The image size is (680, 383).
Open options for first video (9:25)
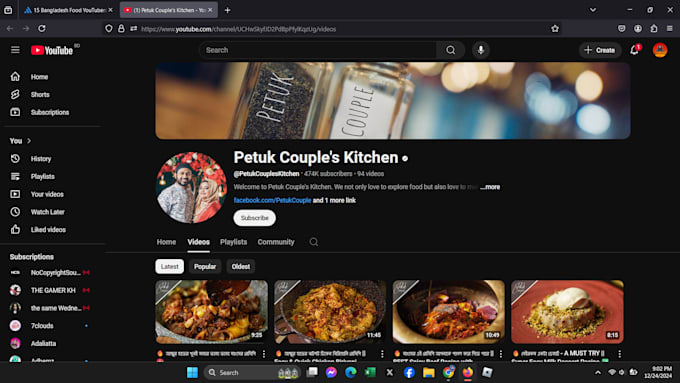264,354
